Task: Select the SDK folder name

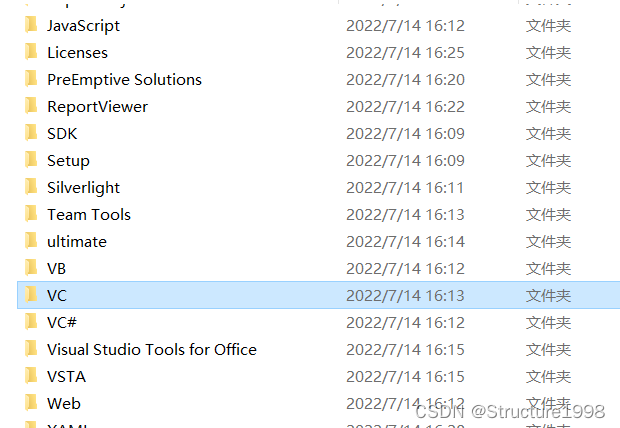Action: pos(62,134)
